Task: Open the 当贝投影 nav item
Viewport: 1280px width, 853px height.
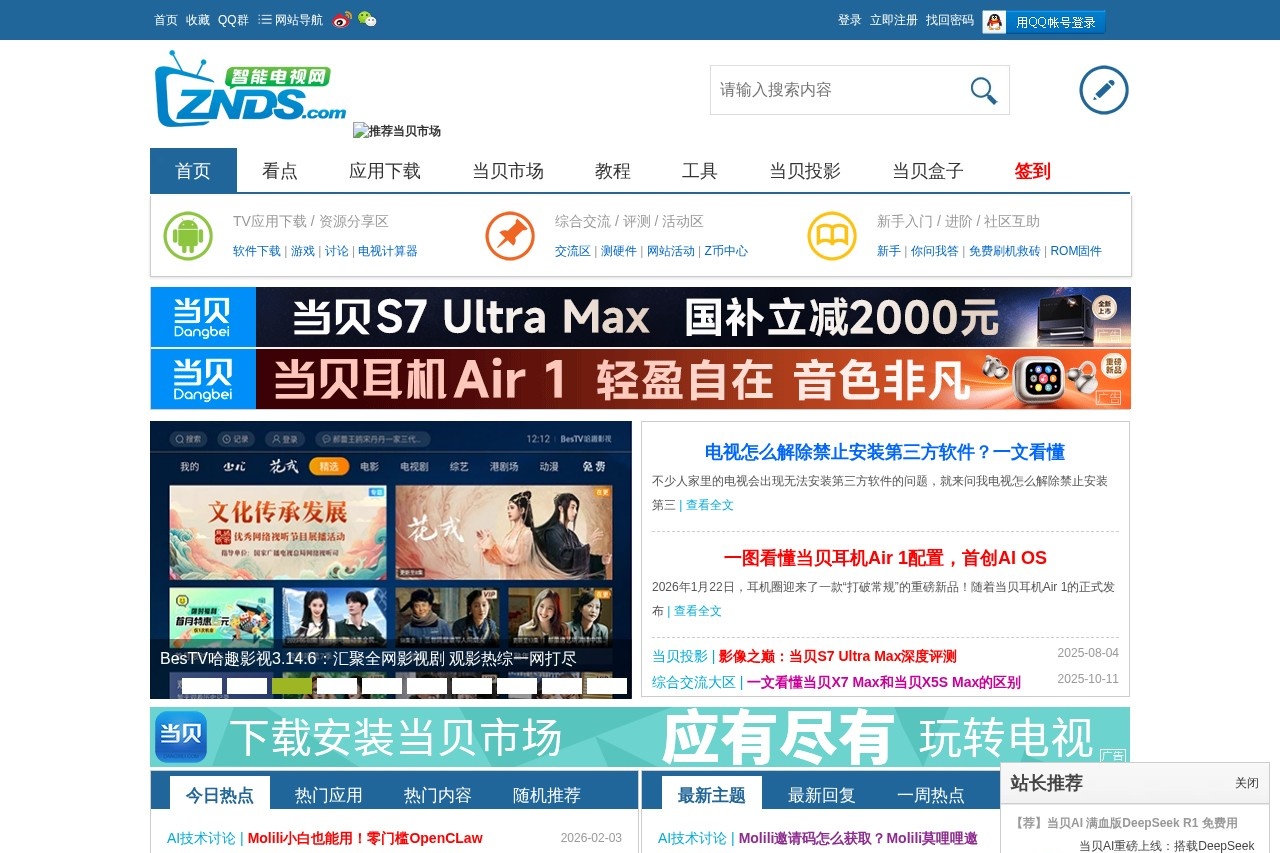Action: point(805,171)
